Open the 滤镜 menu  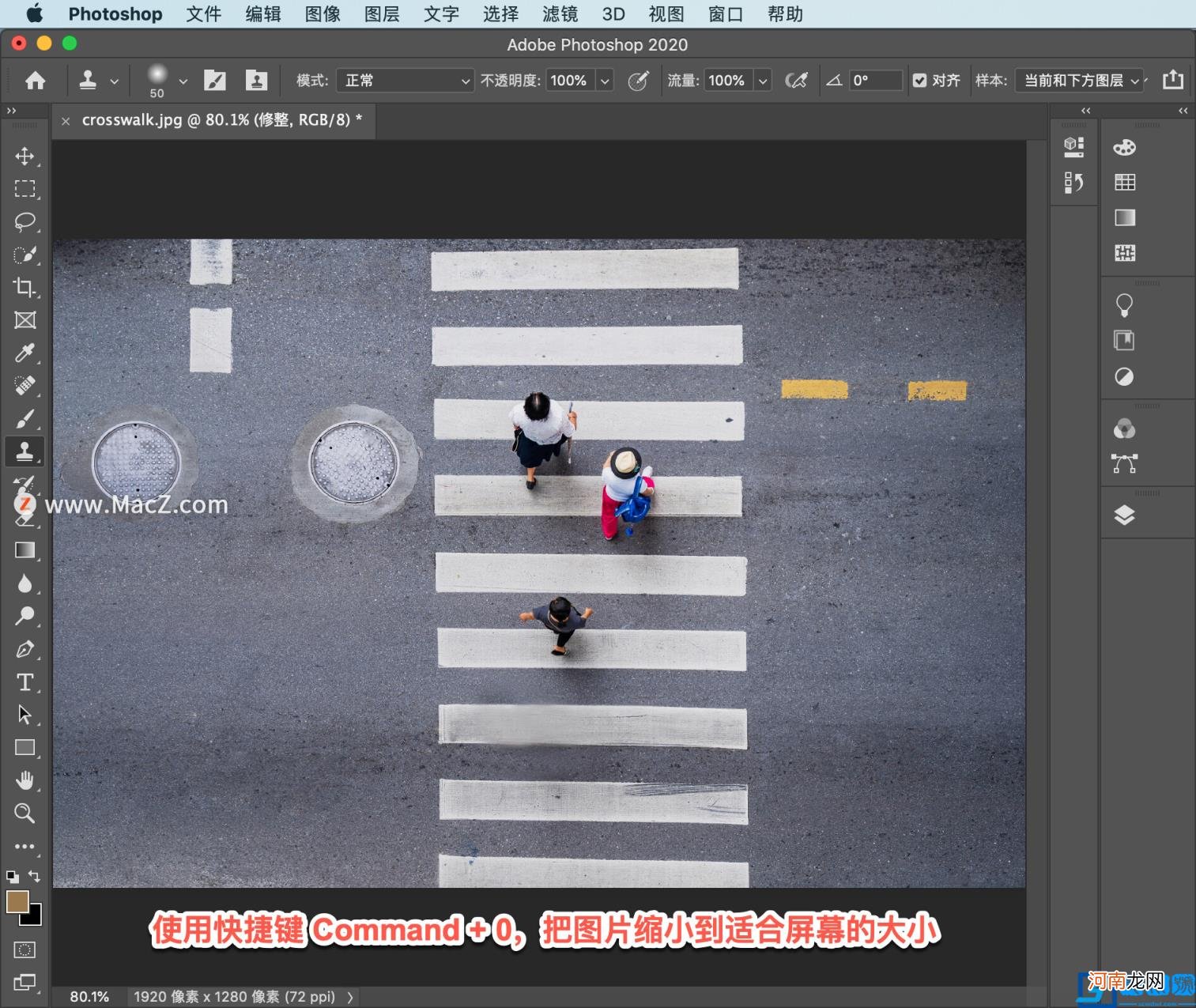[560, 14]
